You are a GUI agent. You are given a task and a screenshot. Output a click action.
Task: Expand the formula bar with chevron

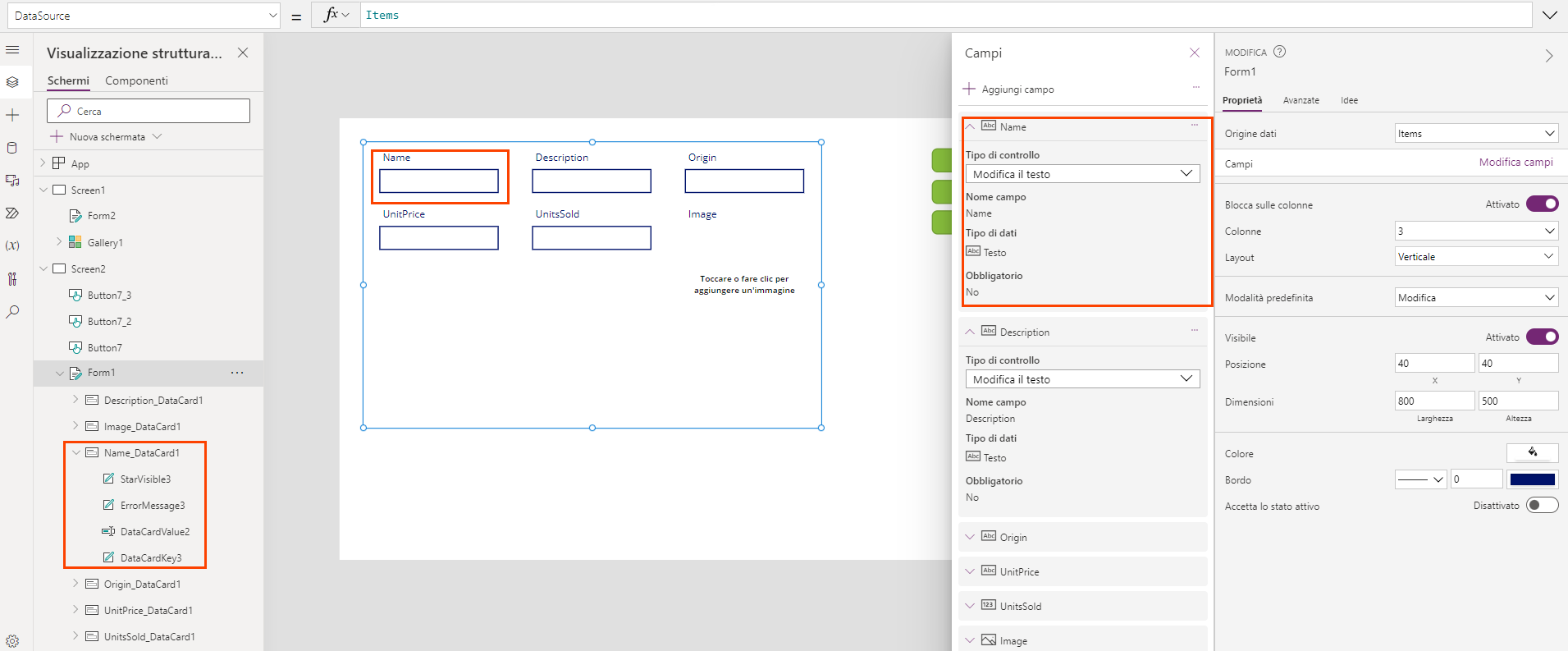[1550, 15]
